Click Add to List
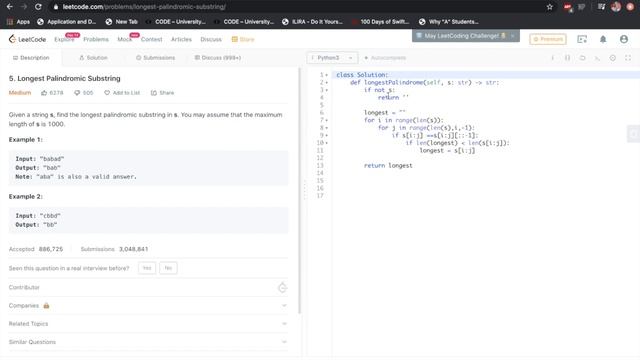This screenshot has width=640, height=360. [122, 93]
